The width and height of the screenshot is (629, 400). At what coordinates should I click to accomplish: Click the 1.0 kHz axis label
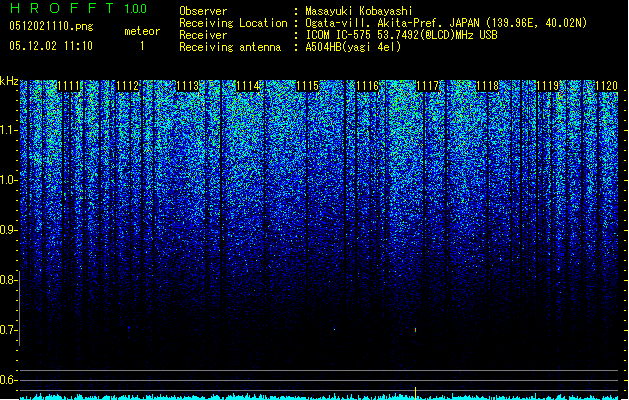click(8, 180)
